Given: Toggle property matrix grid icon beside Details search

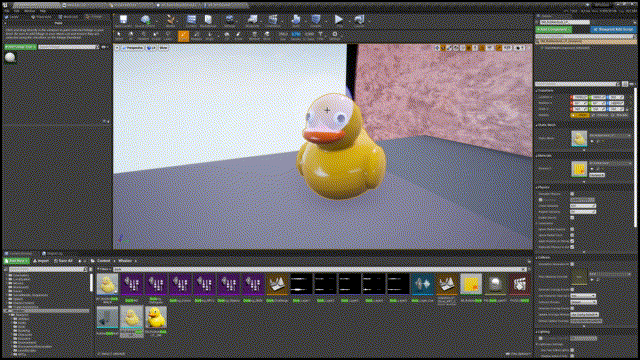Looking at the screenshot, I should 624,84.
